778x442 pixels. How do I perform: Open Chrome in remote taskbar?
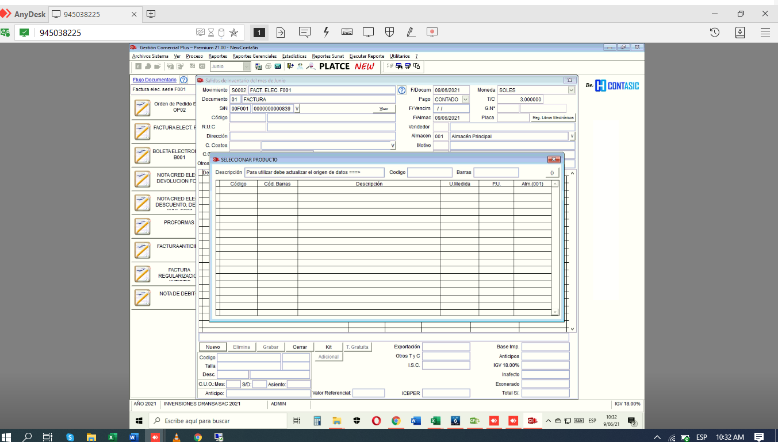point(396,421)
